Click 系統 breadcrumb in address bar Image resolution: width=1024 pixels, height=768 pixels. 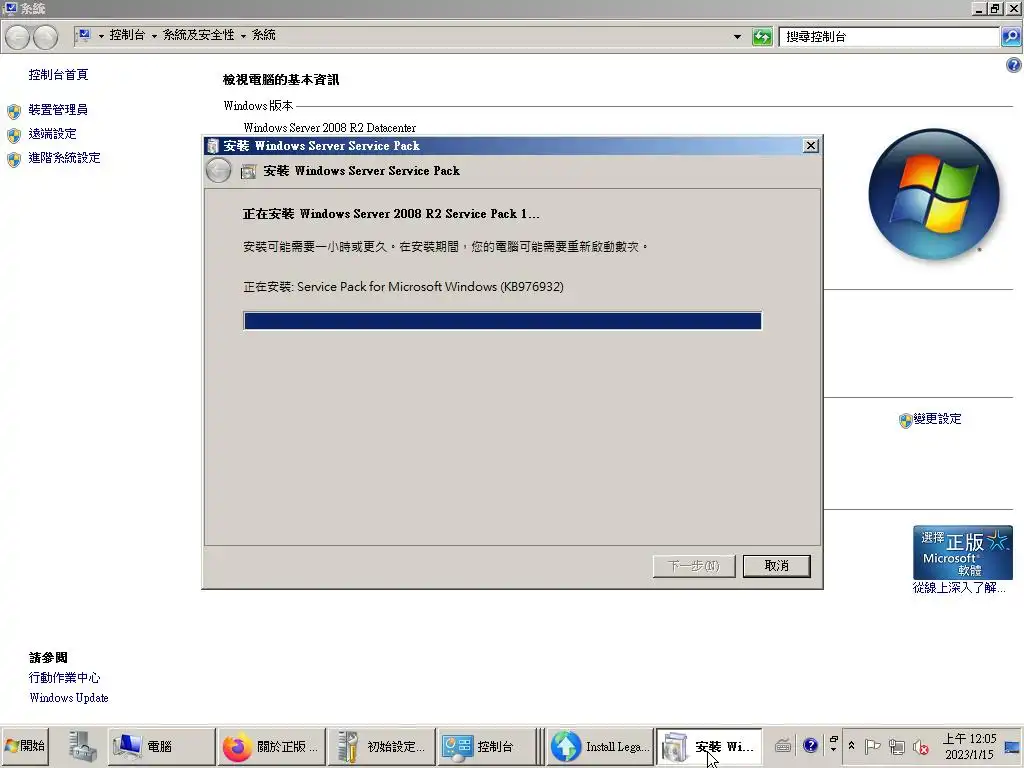point(264,35)
